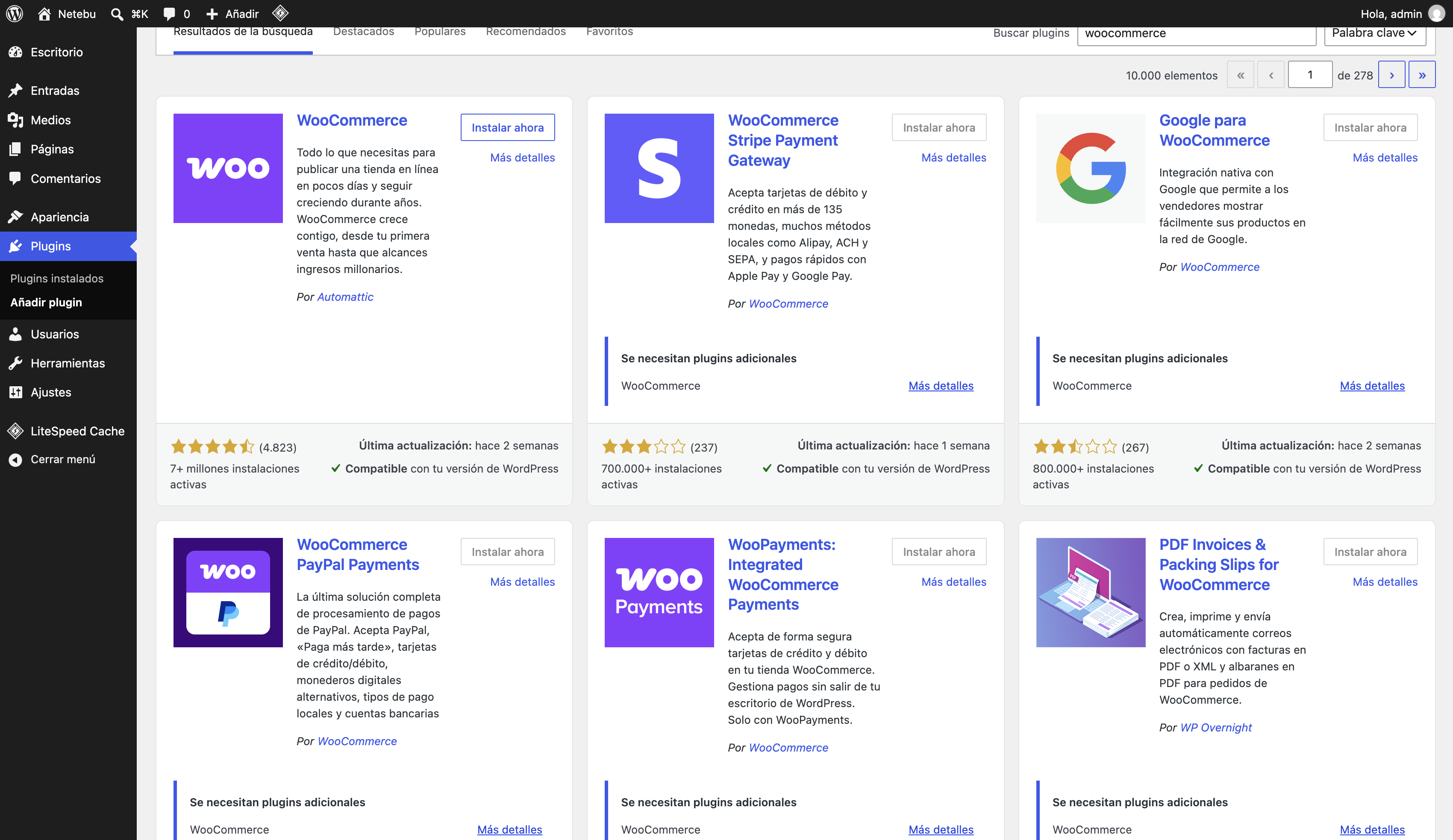The image size is (1453, 840).
Task: Click the WordPress logo in admin bar
Action: (15, 13)
